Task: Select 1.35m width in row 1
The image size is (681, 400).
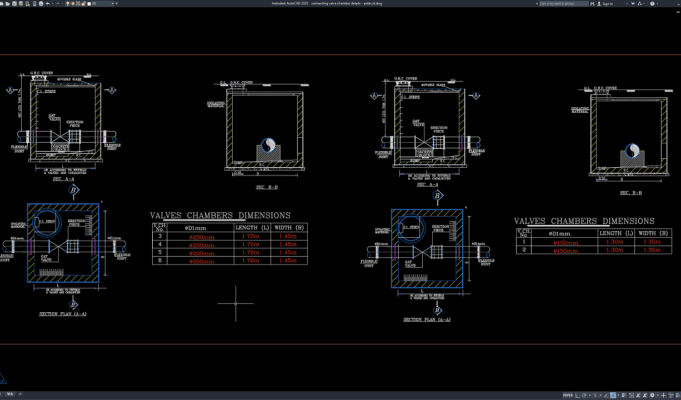Action: coord(652,242)
